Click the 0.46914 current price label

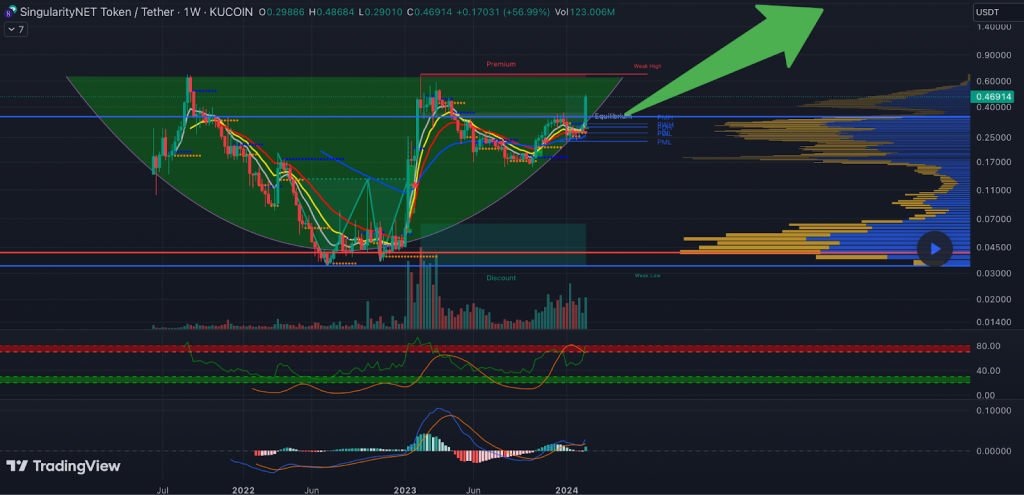tap(994, 96)
